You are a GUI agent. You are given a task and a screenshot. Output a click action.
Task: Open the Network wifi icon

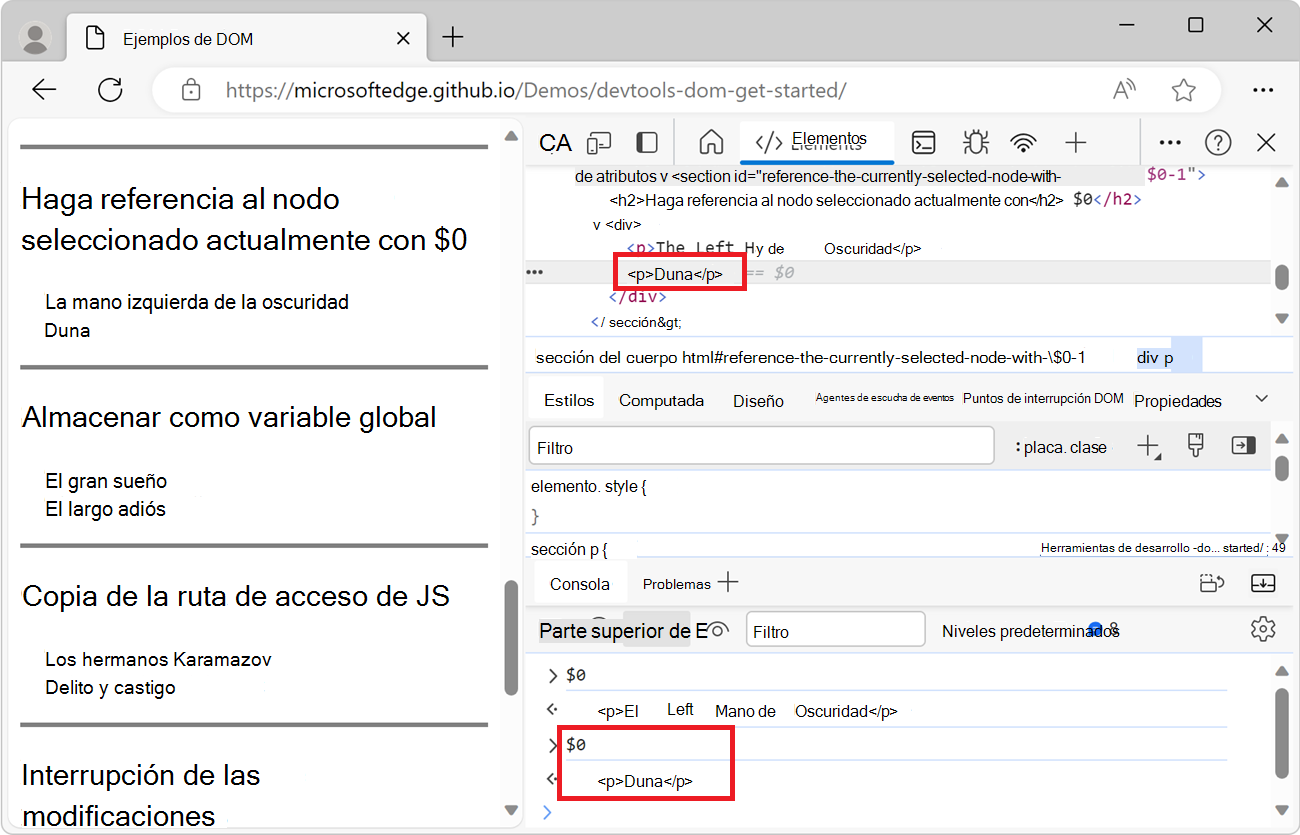(1023, 143)
